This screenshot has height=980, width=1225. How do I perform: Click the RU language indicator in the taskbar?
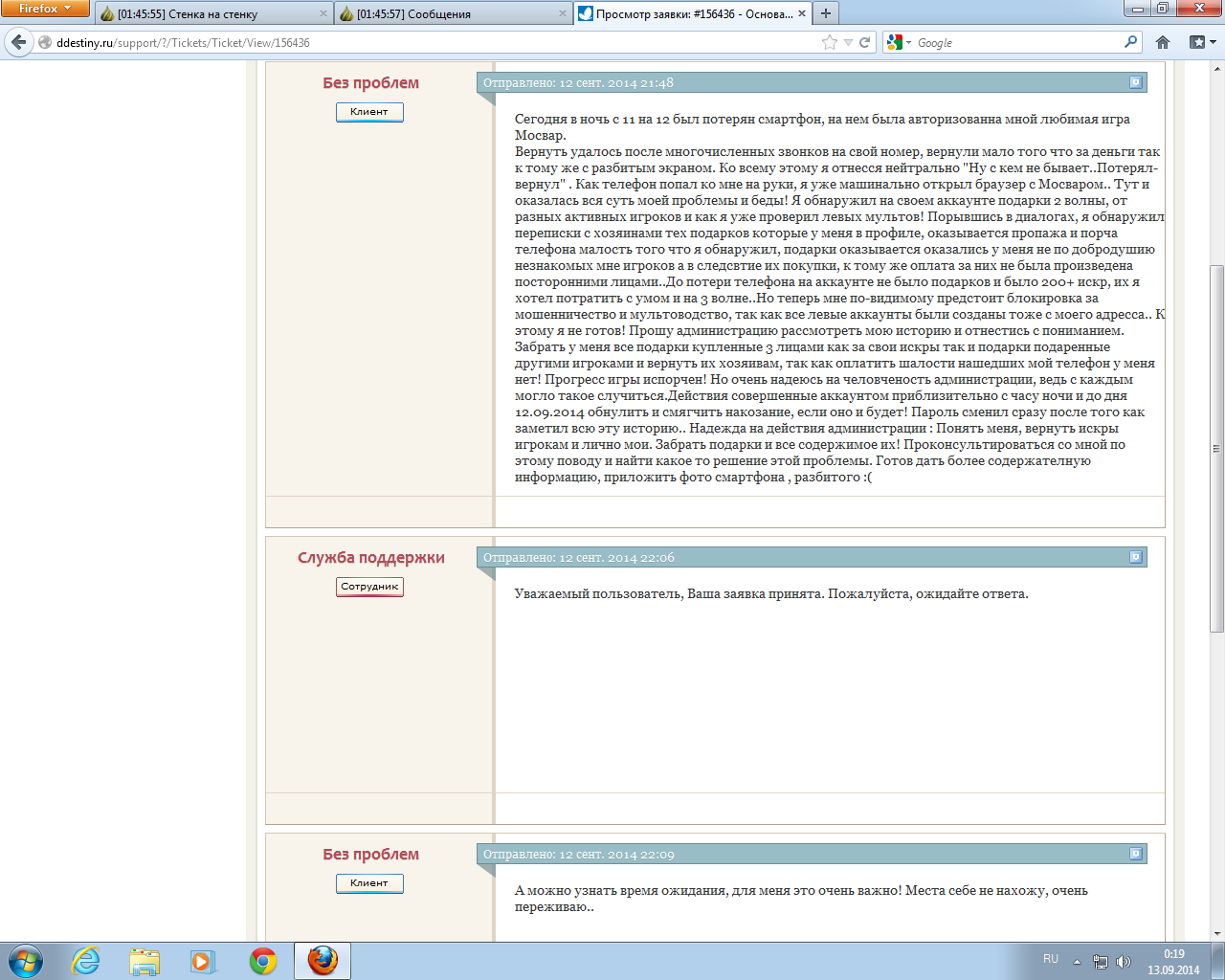point(1051,959)
